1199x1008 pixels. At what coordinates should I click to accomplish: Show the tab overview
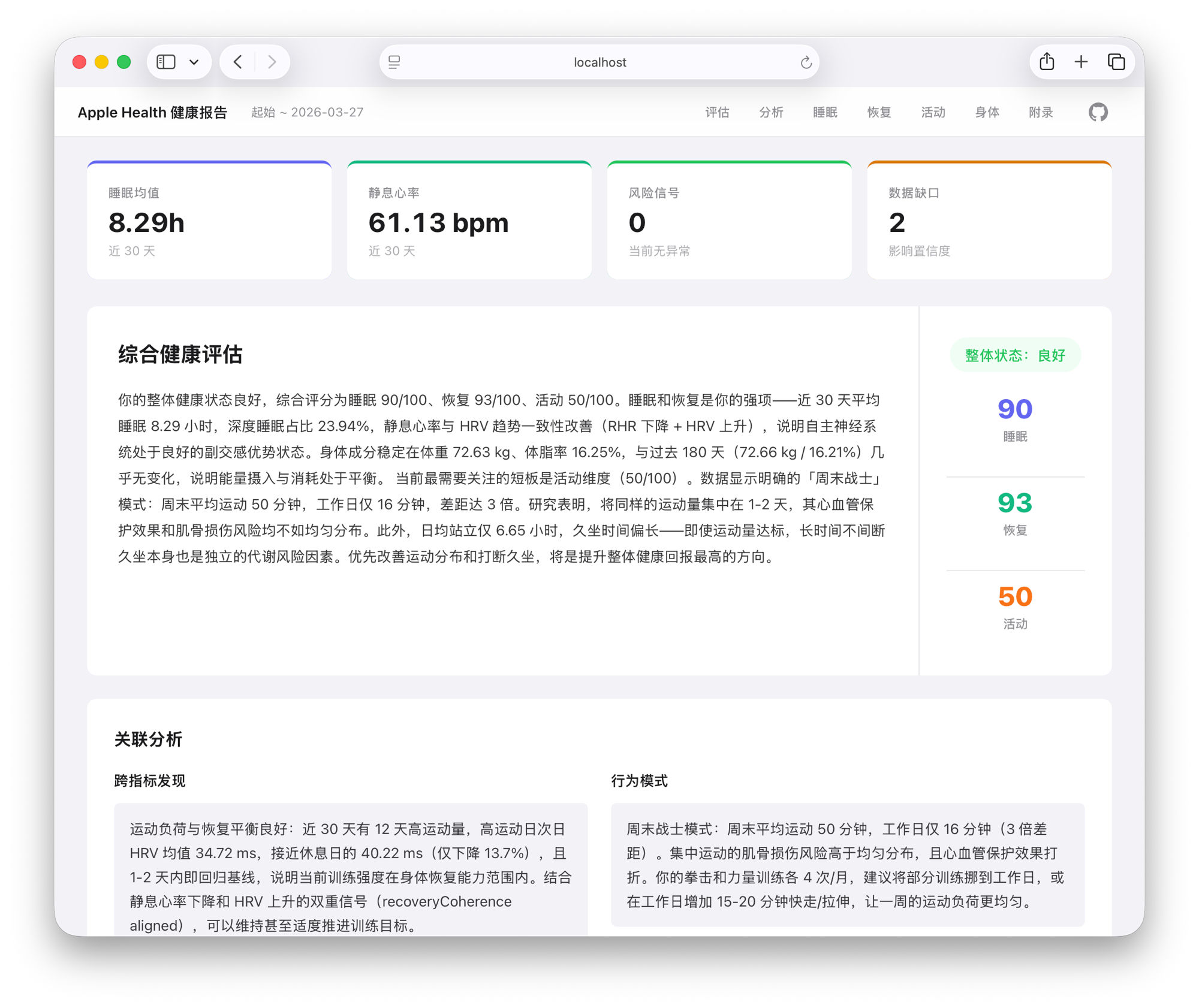point(1116,62)
